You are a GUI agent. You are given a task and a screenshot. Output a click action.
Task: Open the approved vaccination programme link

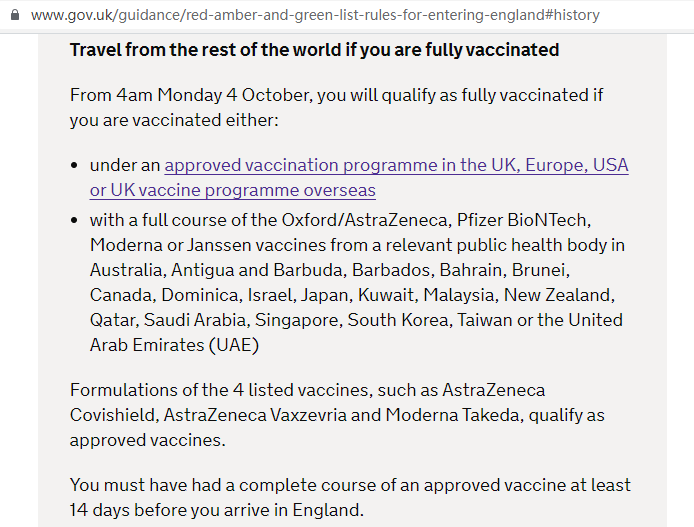[359, 177]
